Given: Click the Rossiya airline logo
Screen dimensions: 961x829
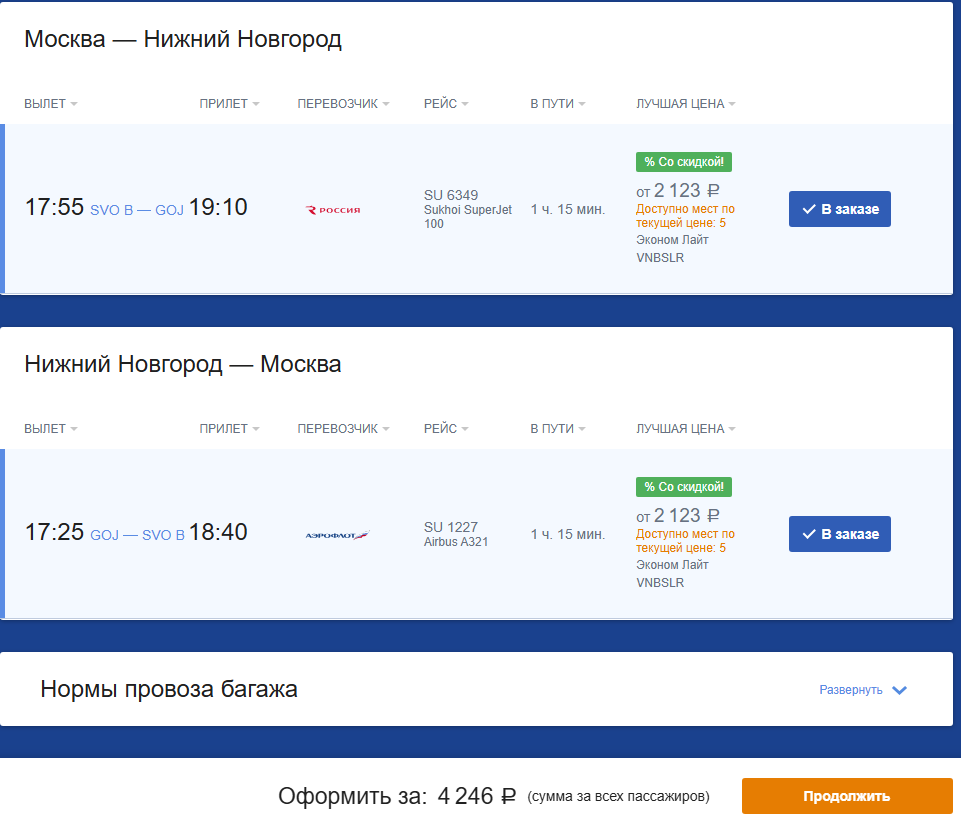Looking at the screenshot, I should click(333, 210).
